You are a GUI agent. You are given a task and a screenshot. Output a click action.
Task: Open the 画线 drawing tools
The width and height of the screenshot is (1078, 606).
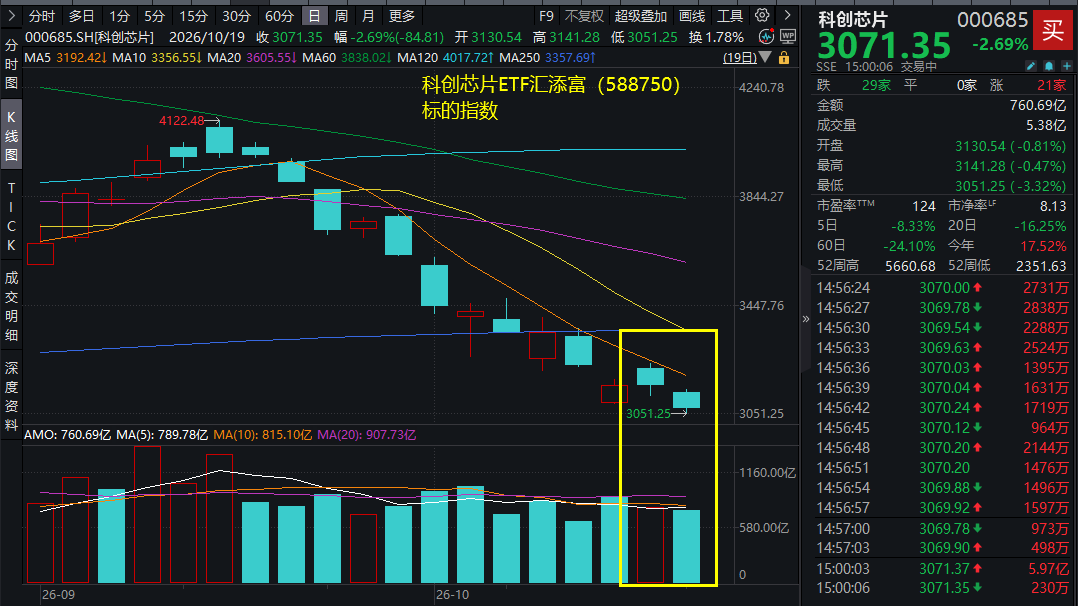pos(692,16)
